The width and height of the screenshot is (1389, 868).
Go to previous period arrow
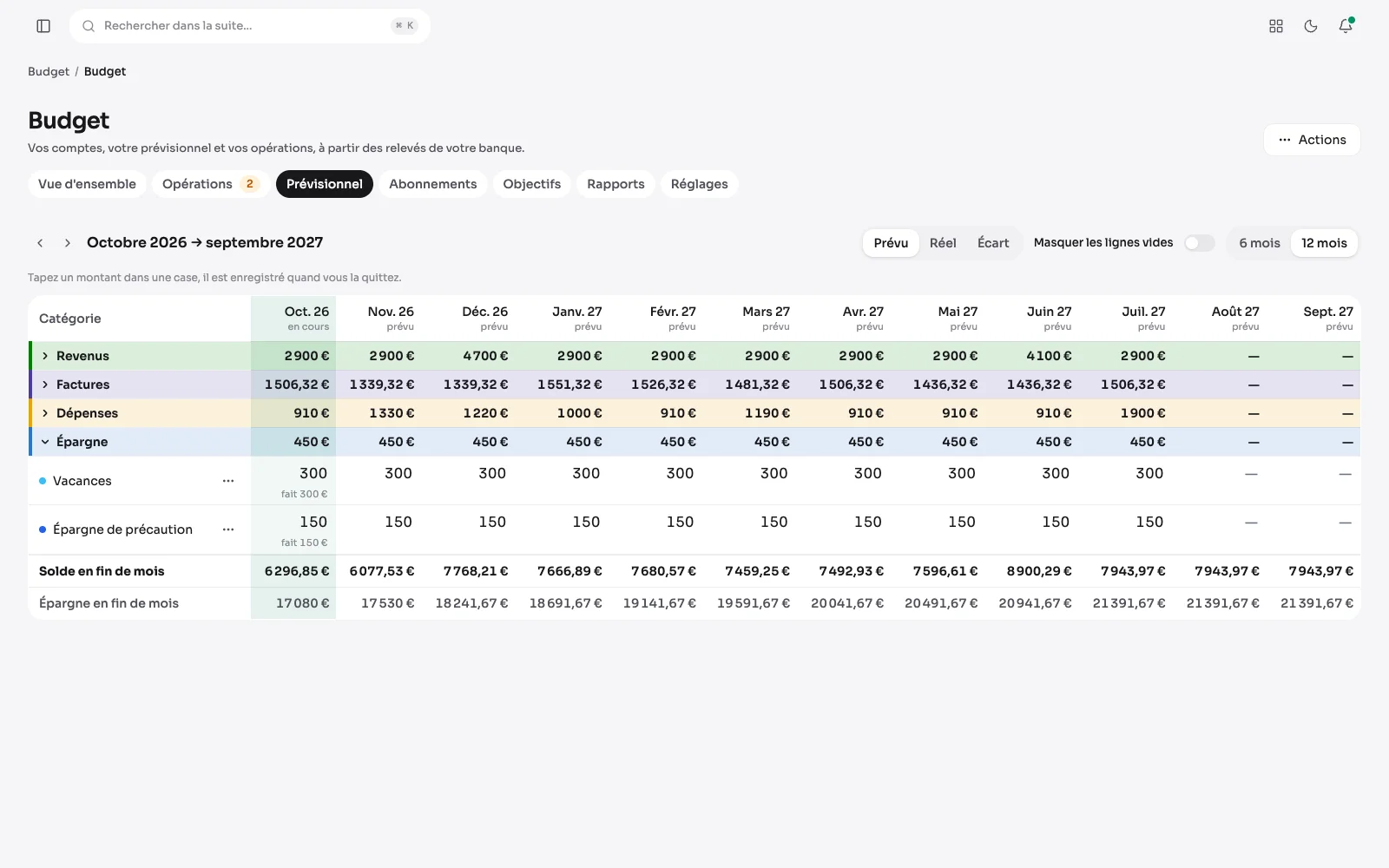pos(40,243)
